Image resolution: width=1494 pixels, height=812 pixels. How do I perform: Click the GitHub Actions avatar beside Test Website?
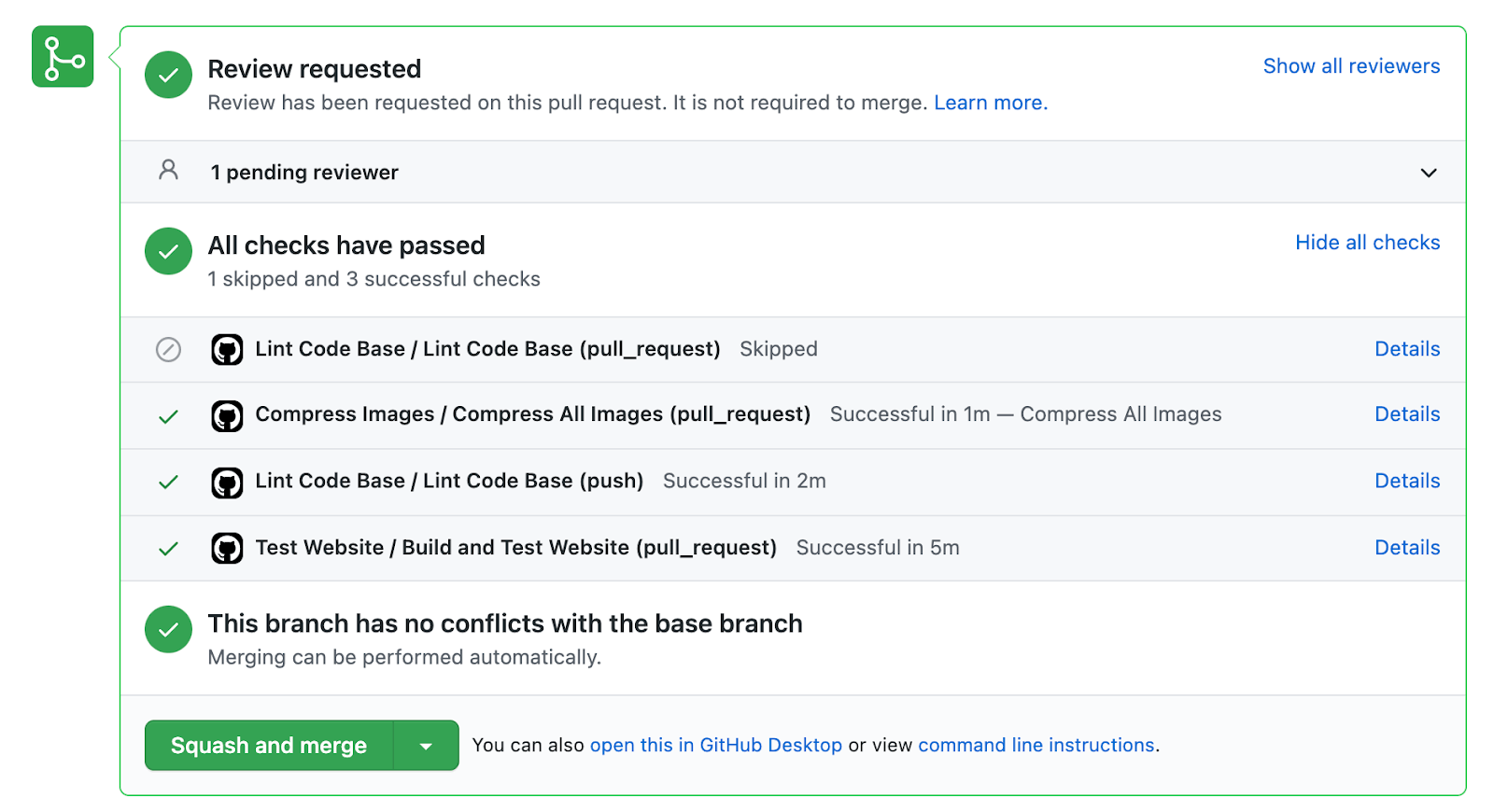pyautogui.click(x=227, y=549)
